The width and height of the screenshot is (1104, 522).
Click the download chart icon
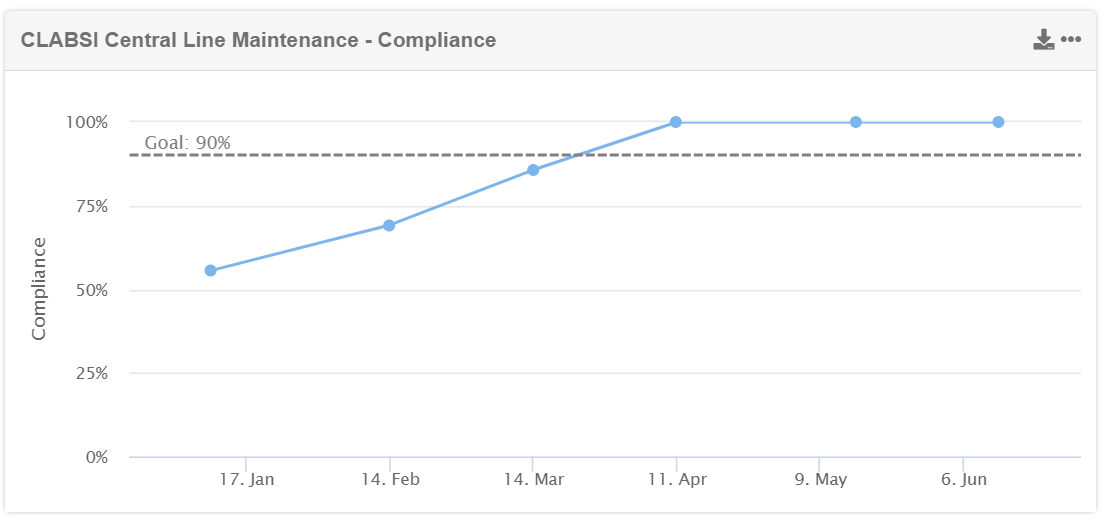(x=1043, y=40)
